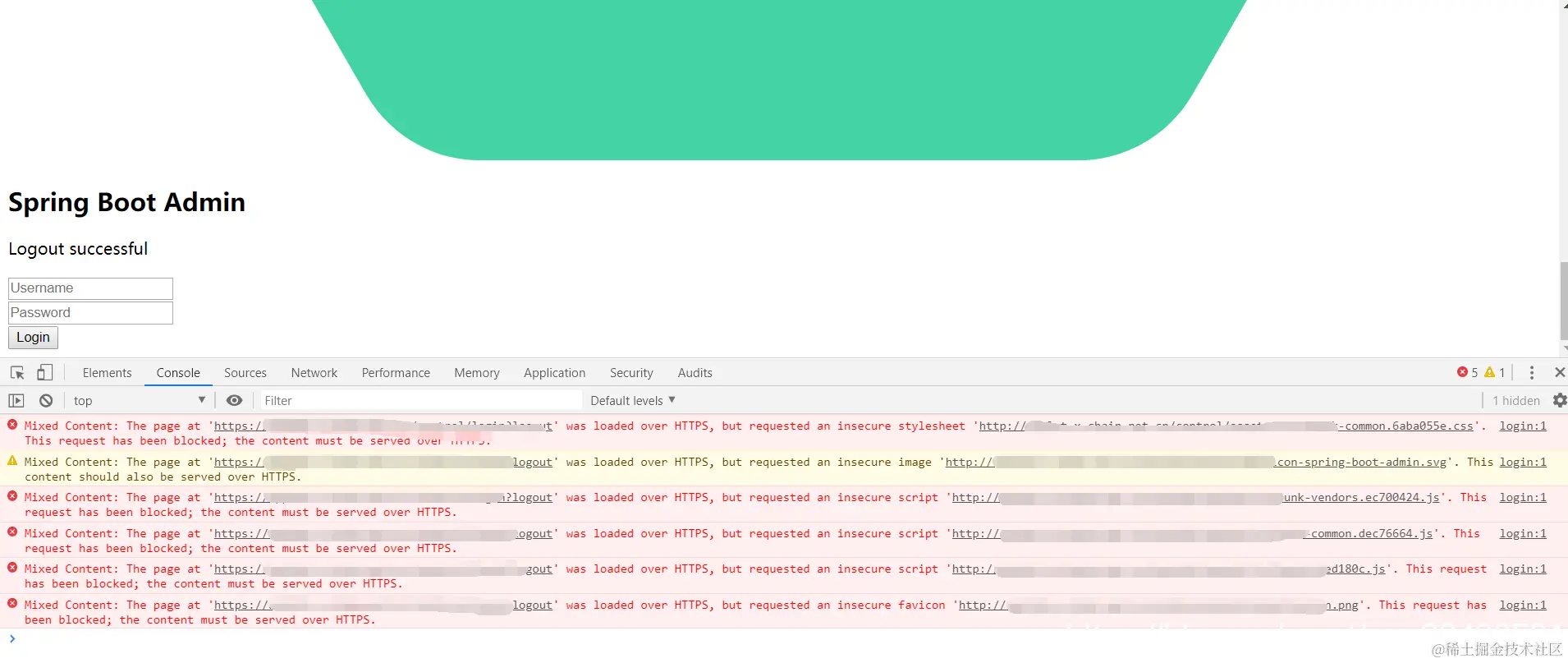Toggle the device toolbar icon
This screenshot has width=1568, height=663.
coord(44,372)
